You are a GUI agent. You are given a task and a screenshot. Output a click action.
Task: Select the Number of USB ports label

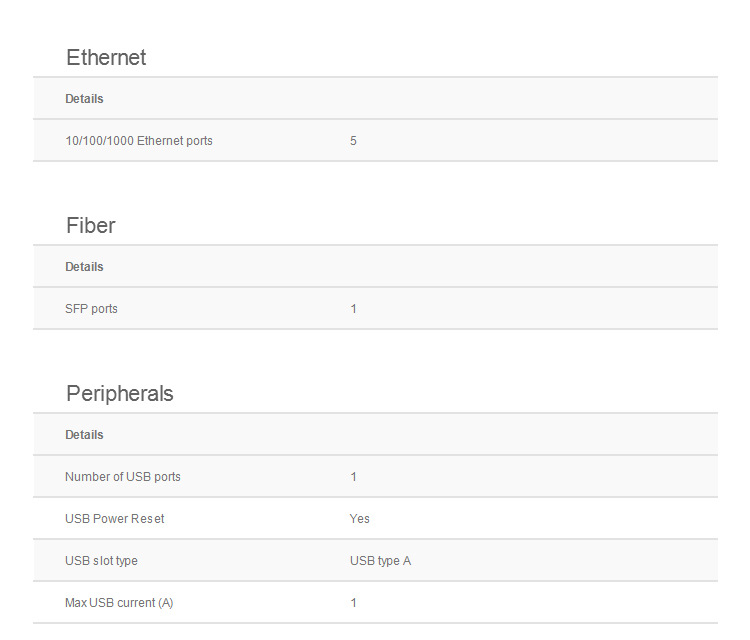click(123, 477)
